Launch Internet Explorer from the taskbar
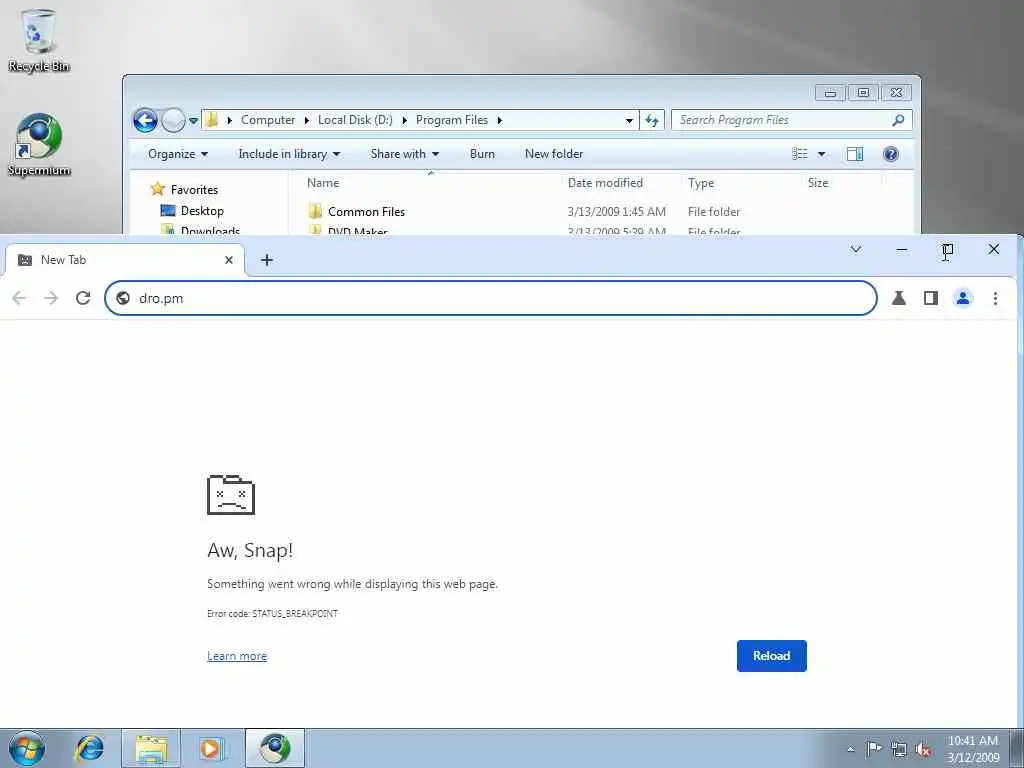The height and width of the screenshot is (768, 1024). tap(89, 748)
